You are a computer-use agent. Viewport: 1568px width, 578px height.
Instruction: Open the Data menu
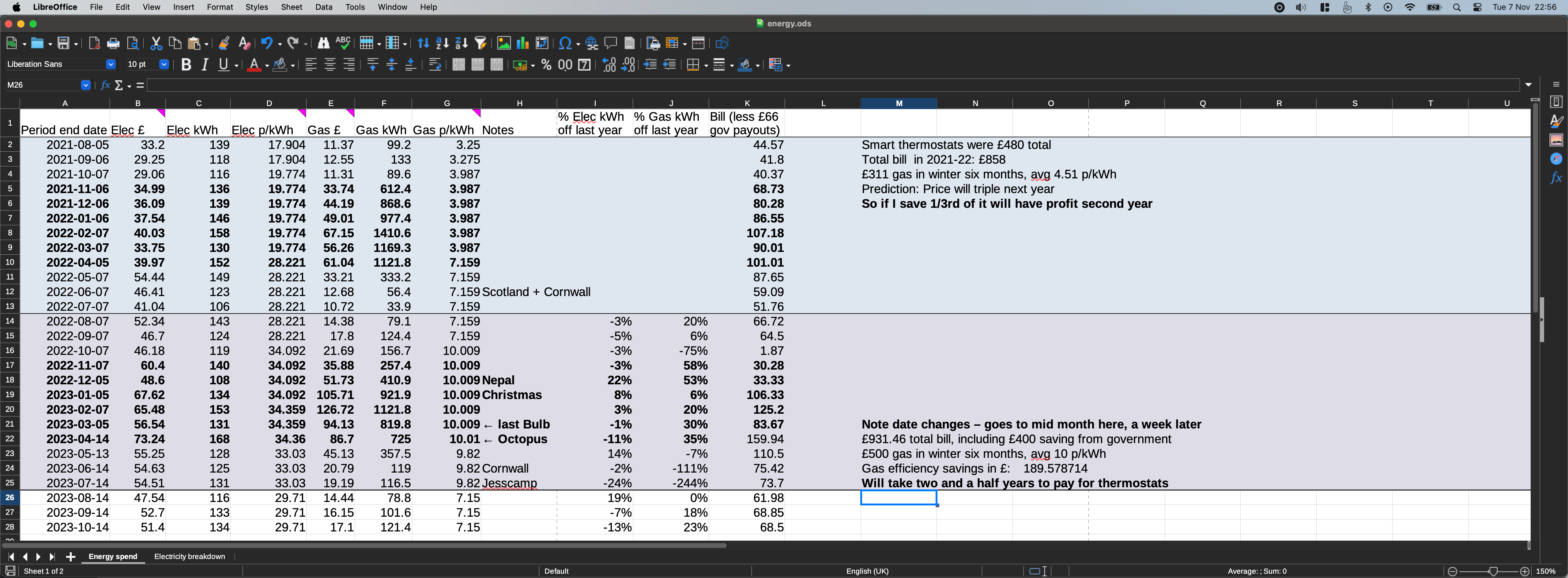pos(324,7)
